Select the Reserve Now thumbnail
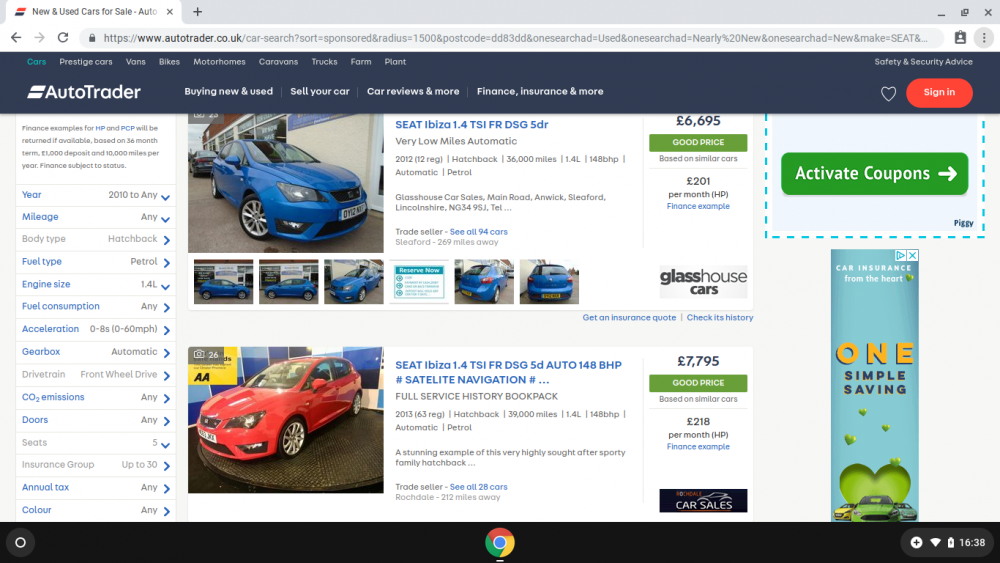The image size is (1000, 563). (x=419, y=282)
